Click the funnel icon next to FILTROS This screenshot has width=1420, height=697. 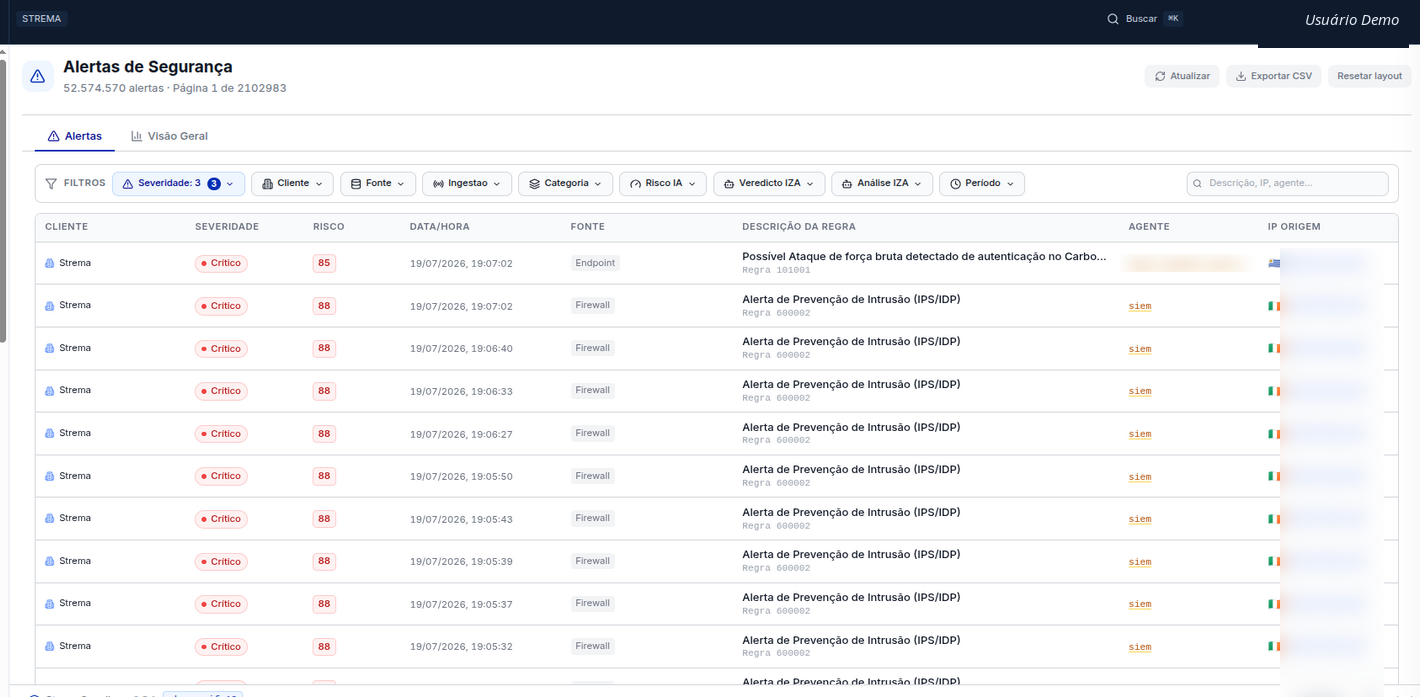51,184
